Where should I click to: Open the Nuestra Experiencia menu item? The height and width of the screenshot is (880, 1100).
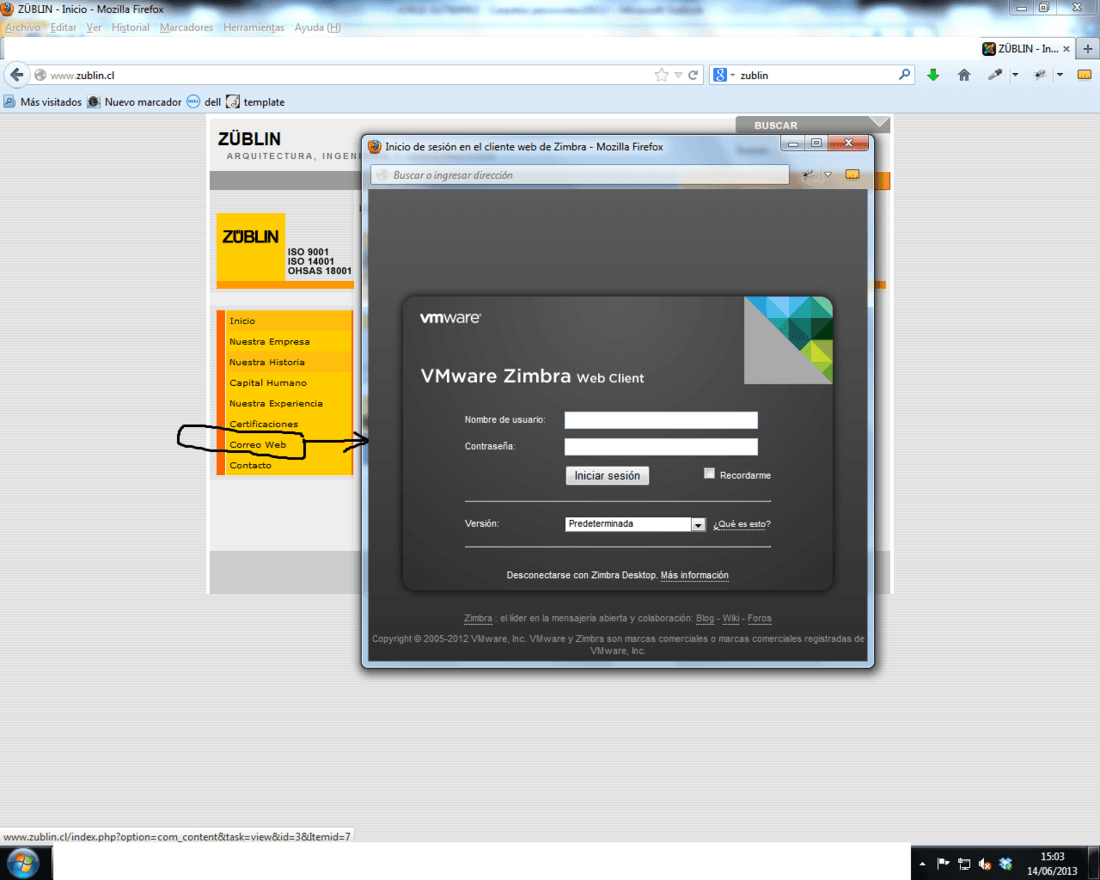pos(276,404)
